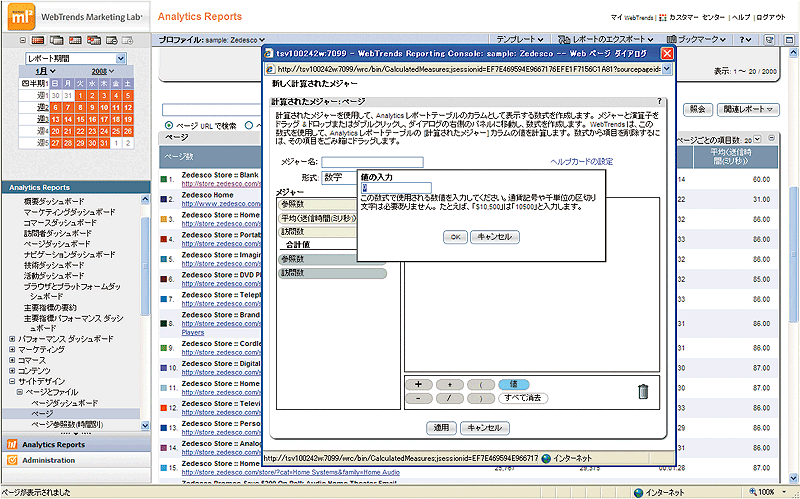Click the second calendar toolbar icon
Image resolution: width=800 pixels, height=499 pixels.
point(56,40)
